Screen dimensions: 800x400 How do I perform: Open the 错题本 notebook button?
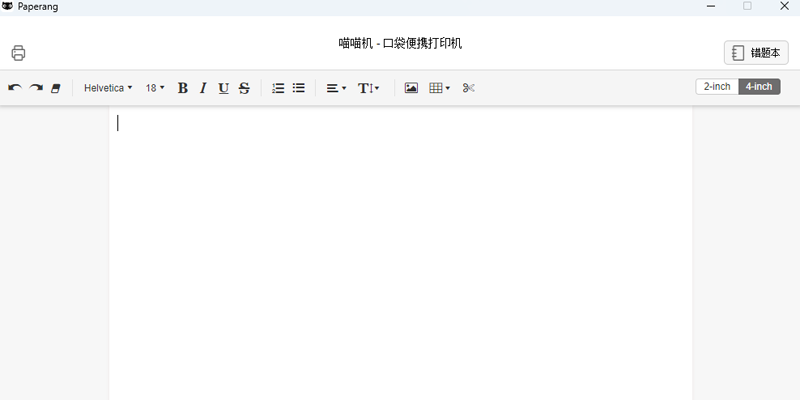(756, 53)
